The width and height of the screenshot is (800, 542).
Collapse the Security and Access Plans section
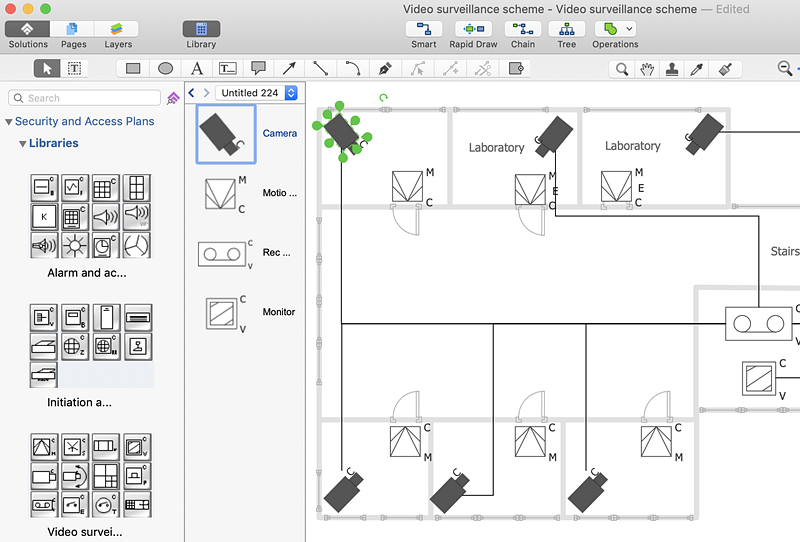[x=9, y=122]
